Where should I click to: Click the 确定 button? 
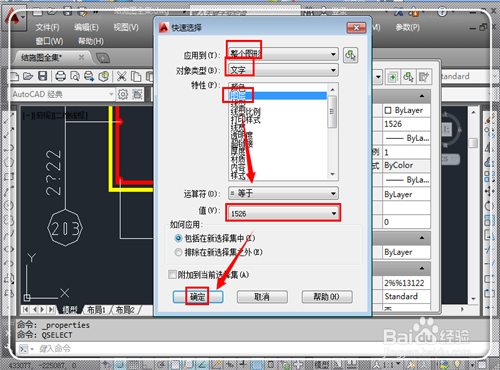198,297
